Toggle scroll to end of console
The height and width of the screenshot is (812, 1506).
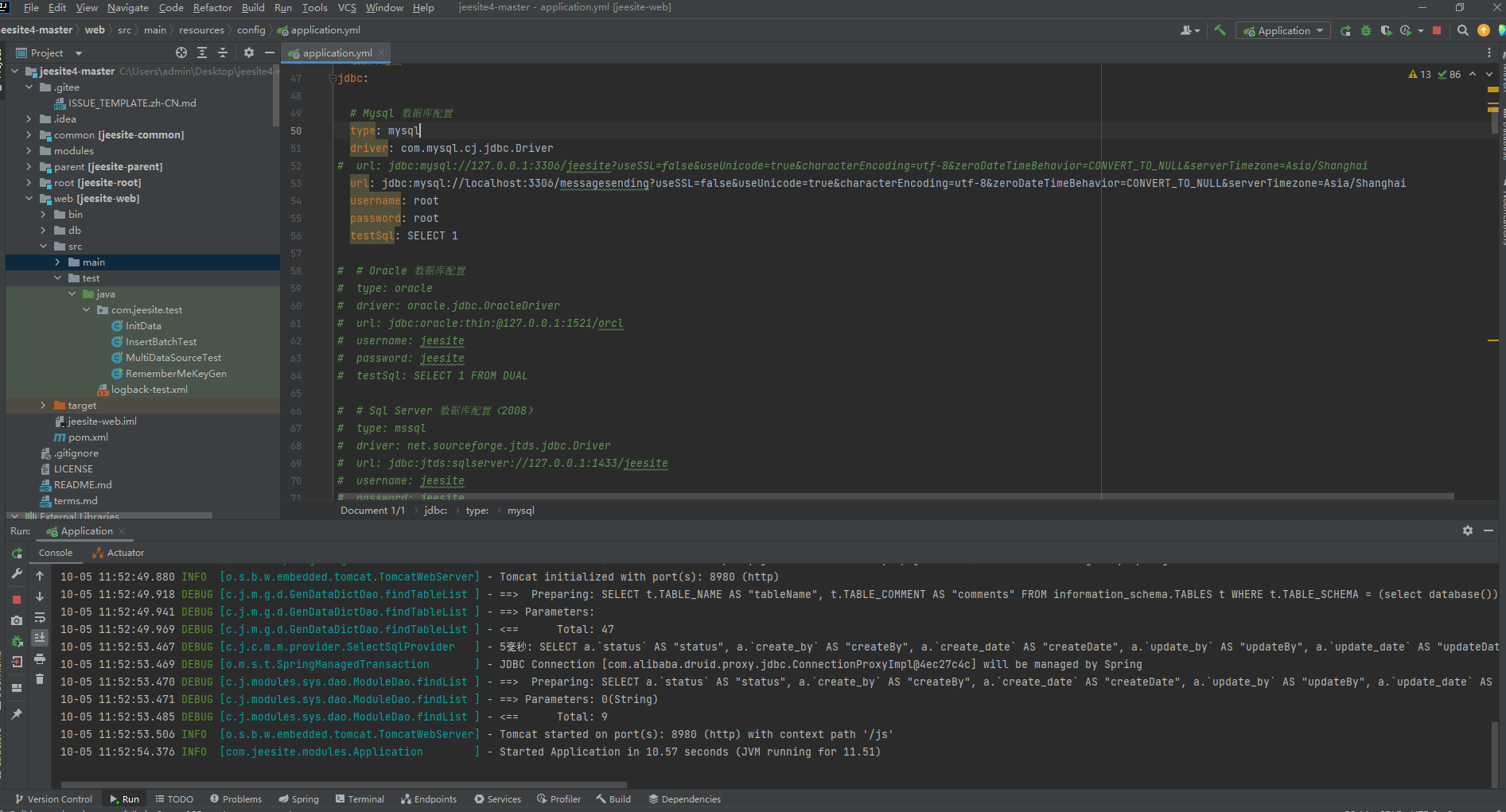pos(40,638)
